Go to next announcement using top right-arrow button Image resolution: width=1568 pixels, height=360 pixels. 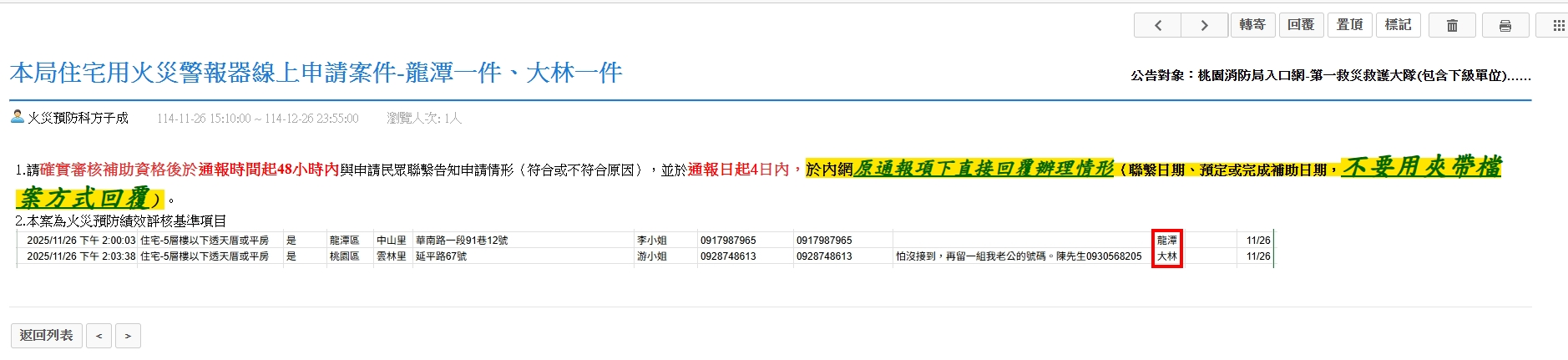click(x=1204, y=25)
